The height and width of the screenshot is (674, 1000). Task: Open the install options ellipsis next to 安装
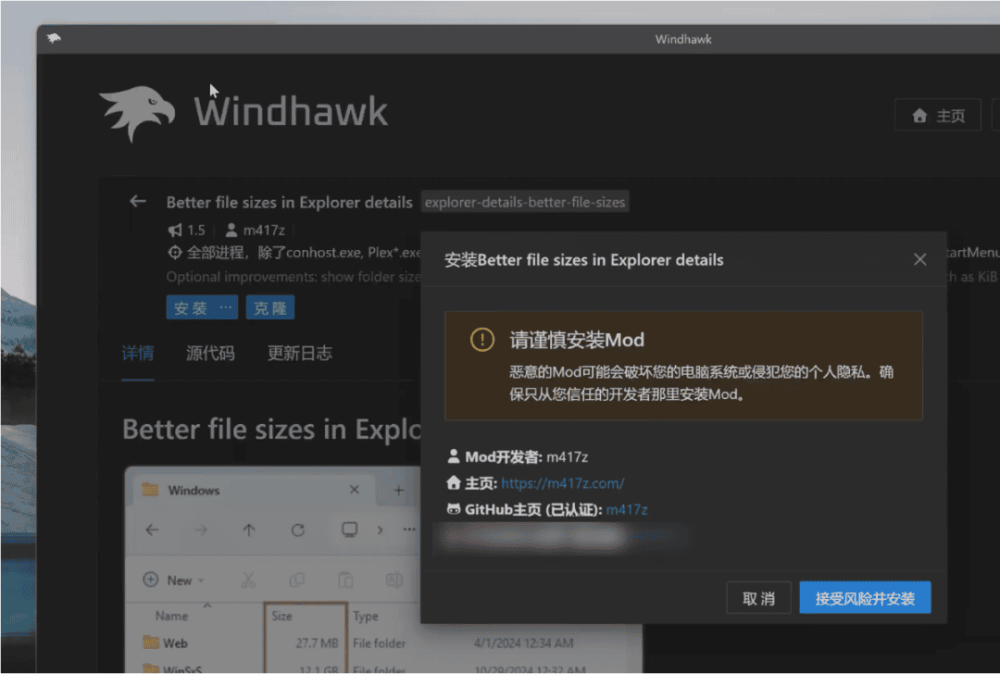pos(226,307)
